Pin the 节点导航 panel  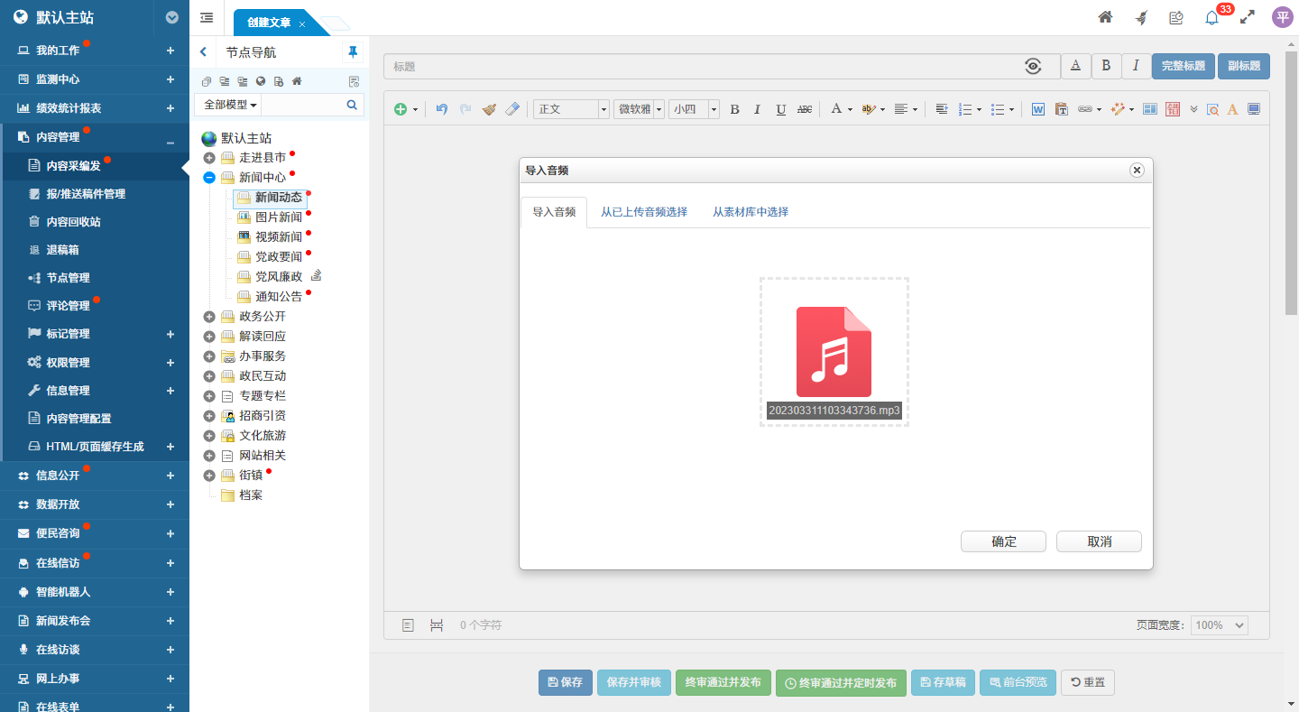tap(352, 52)
